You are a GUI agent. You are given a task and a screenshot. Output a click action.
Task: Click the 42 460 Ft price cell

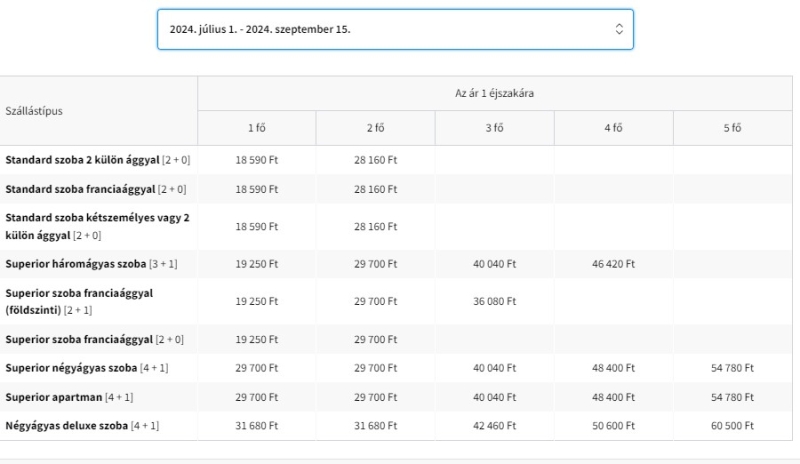[x=494, y=426]
